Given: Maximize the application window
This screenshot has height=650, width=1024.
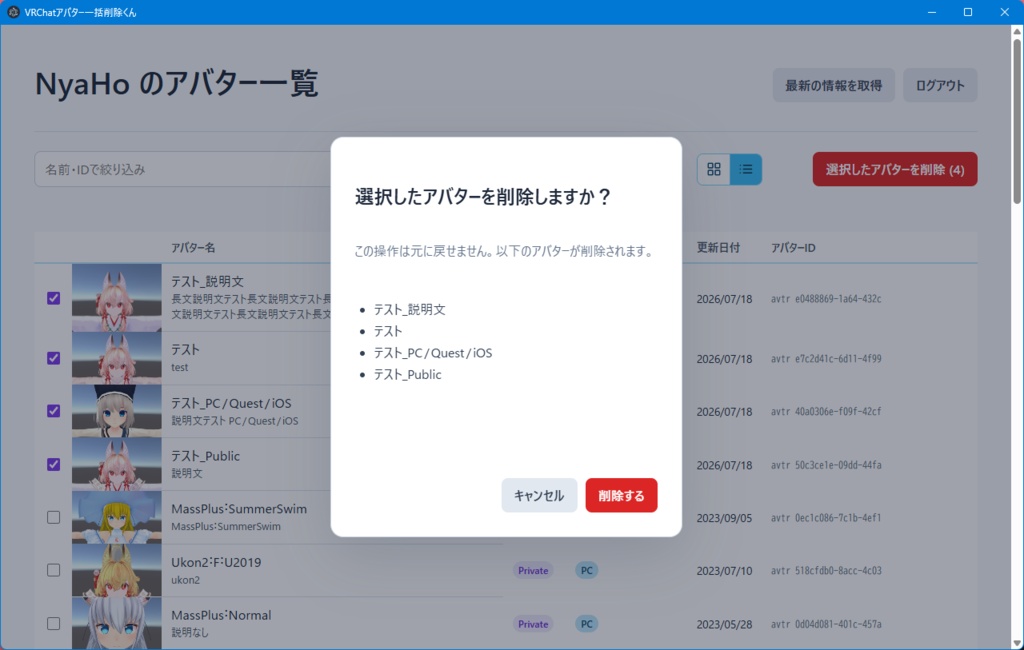Looking at the screenshot, I should 968,12.
